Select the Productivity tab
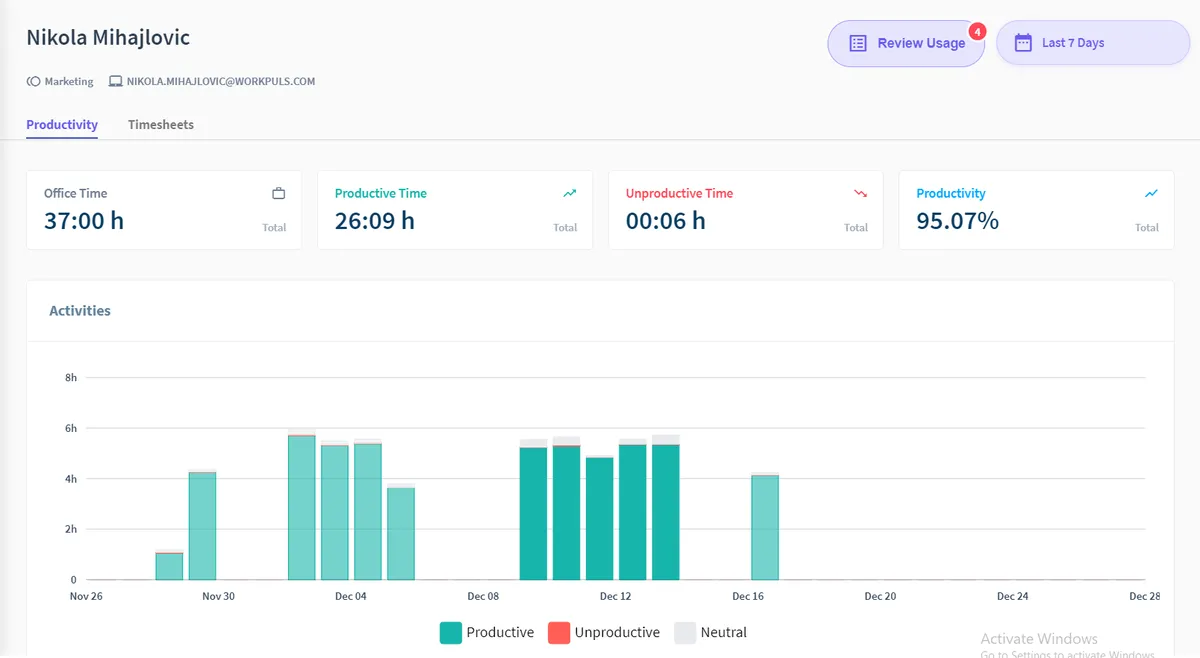 click(x=62, y=125)
